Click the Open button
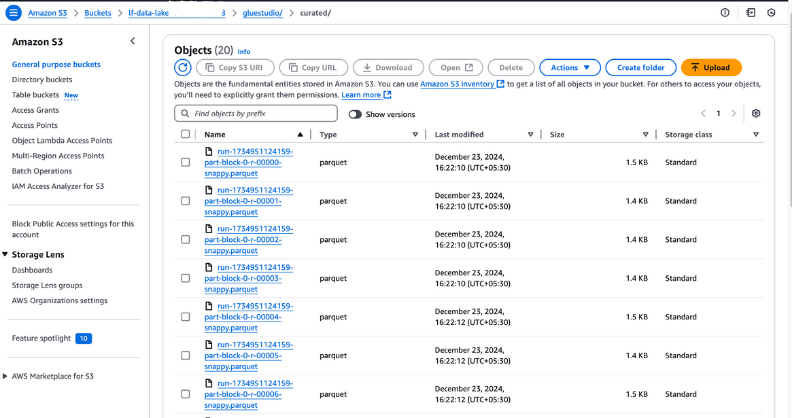The width and height of the screenshot is (792, 418). (456, 67)
